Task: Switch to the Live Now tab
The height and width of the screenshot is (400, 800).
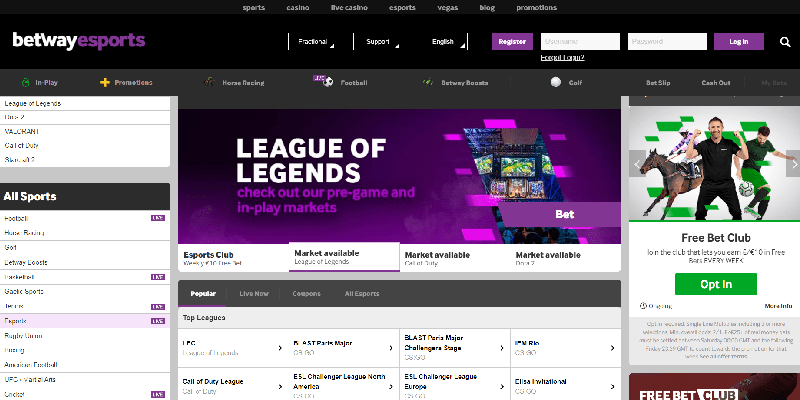Action: point(254,294)
